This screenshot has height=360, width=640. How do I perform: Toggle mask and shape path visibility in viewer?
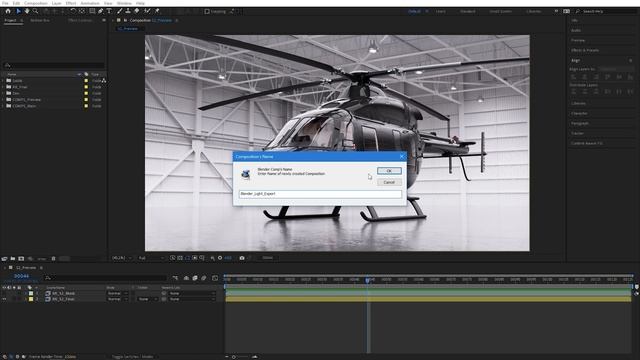(x=187, y=258)
